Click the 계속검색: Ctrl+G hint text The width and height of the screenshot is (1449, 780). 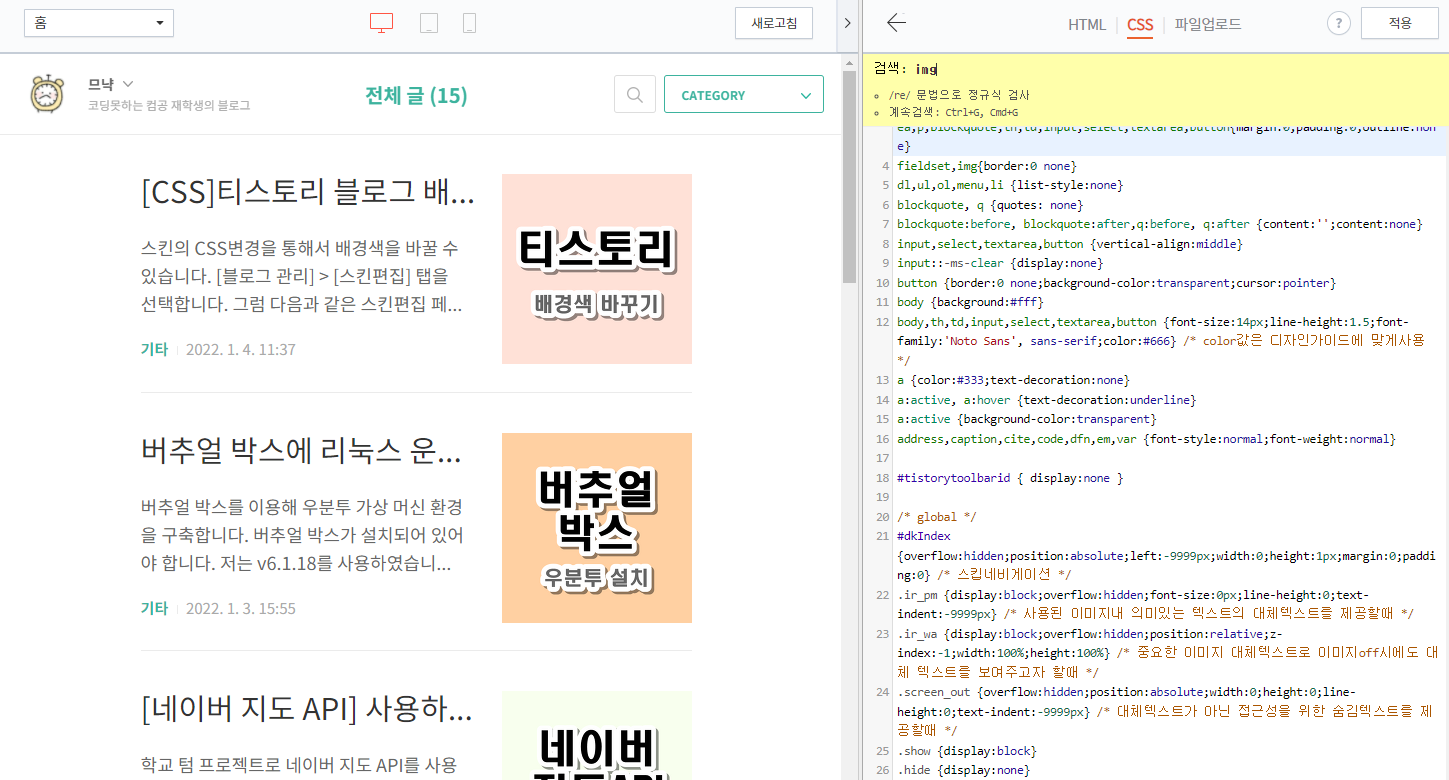(953, 112)
